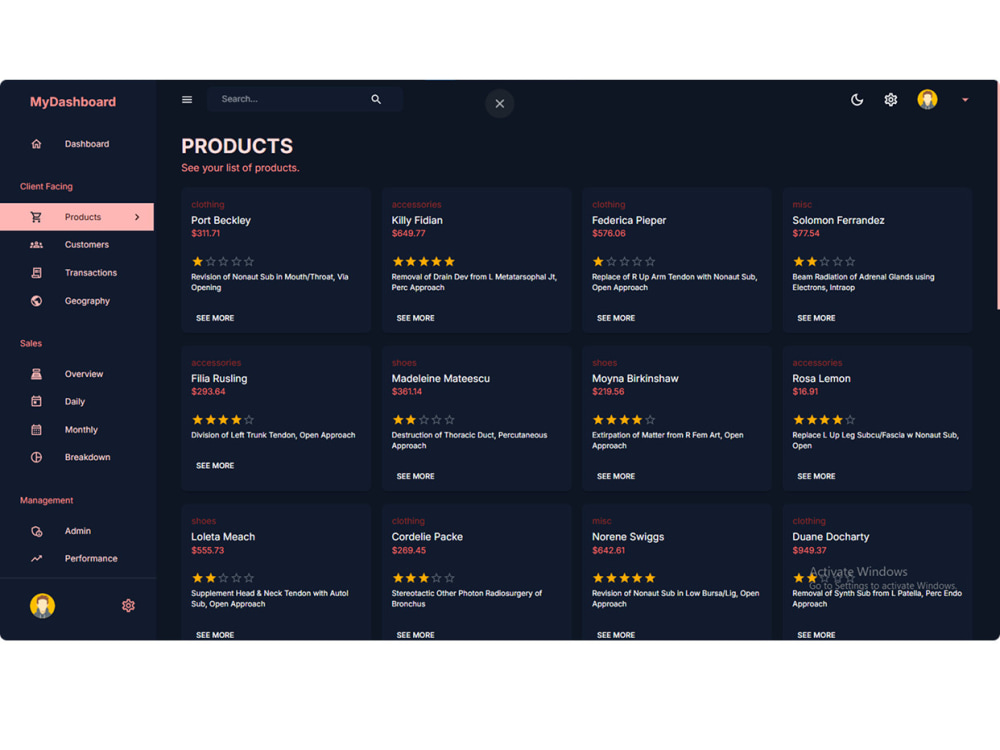Viewport: 1000px width, 750px height.
Task: Click the MyDashboard logo text
Action: point(73,102)
